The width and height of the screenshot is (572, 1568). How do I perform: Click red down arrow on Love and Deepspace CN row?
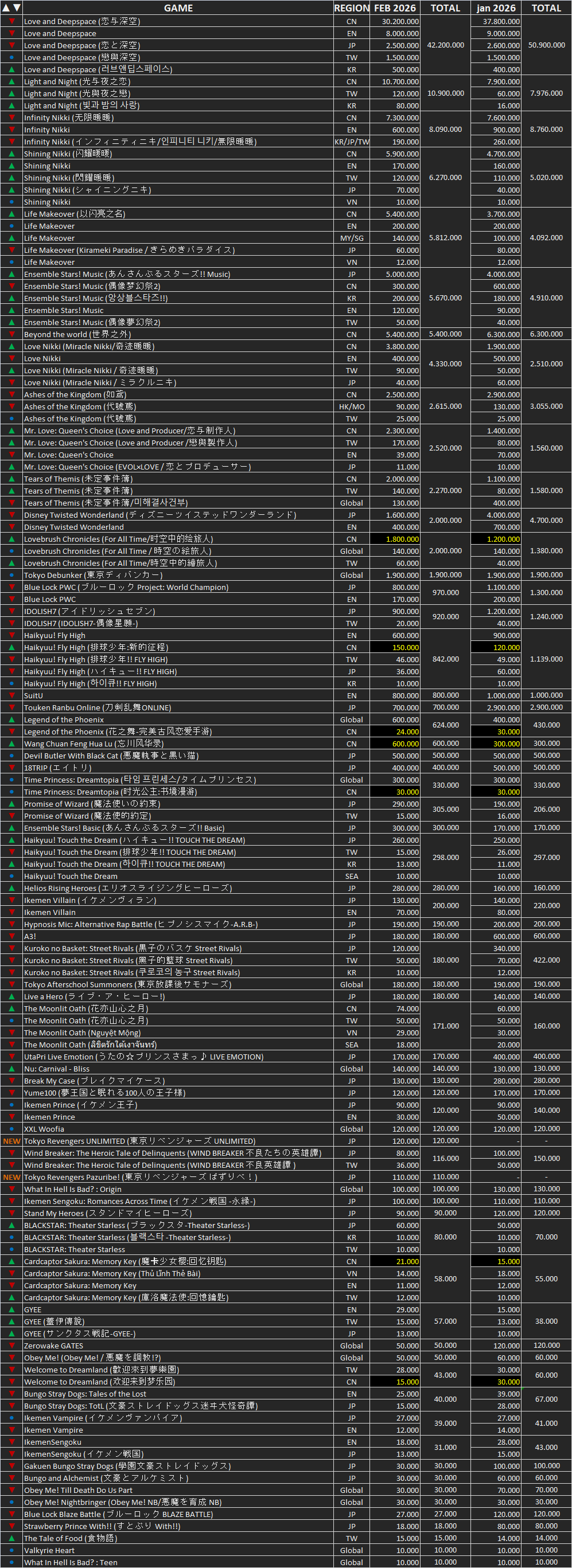click(11, 21)
